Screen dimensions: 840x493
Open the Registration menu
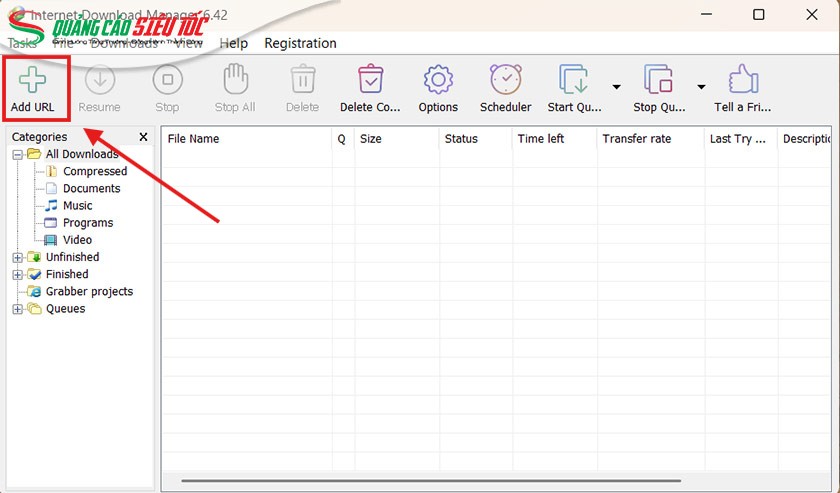(x=301, y=43)
